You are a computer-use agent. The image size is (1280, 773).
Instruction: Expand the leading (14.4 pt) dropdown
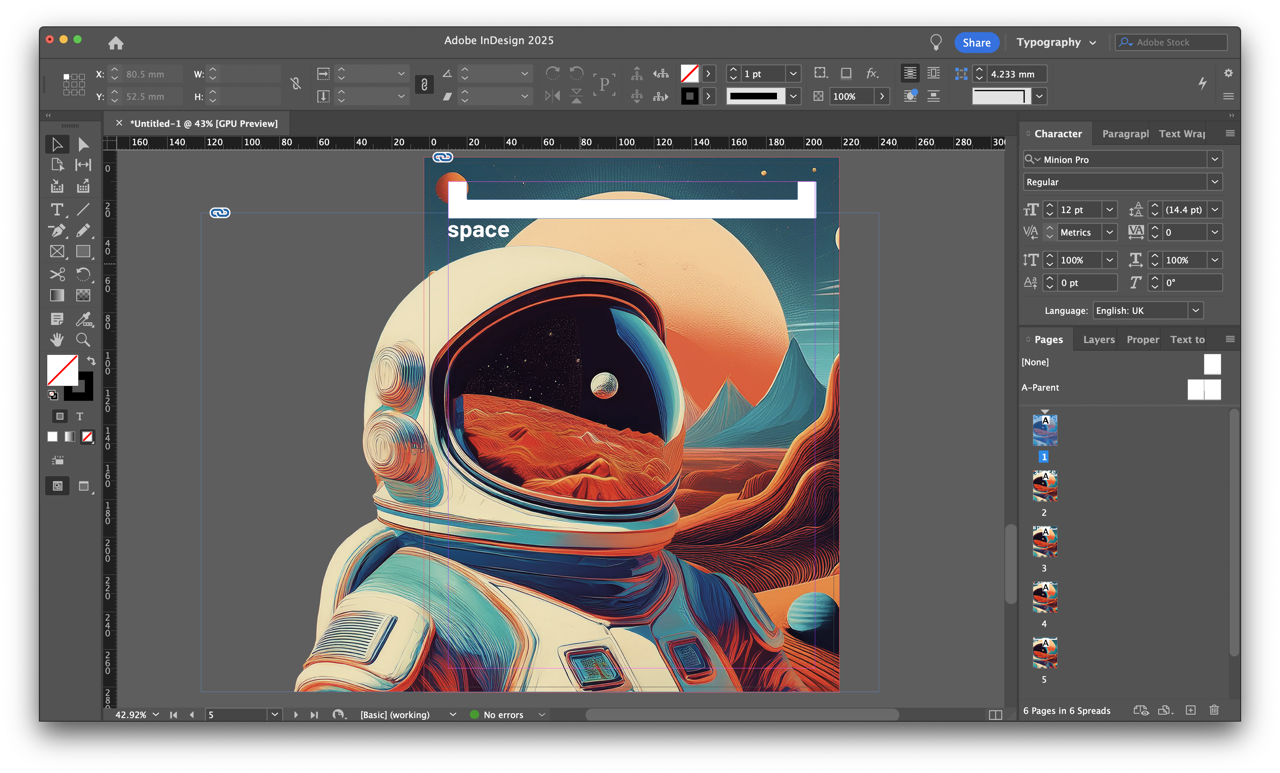point(1214,210)
